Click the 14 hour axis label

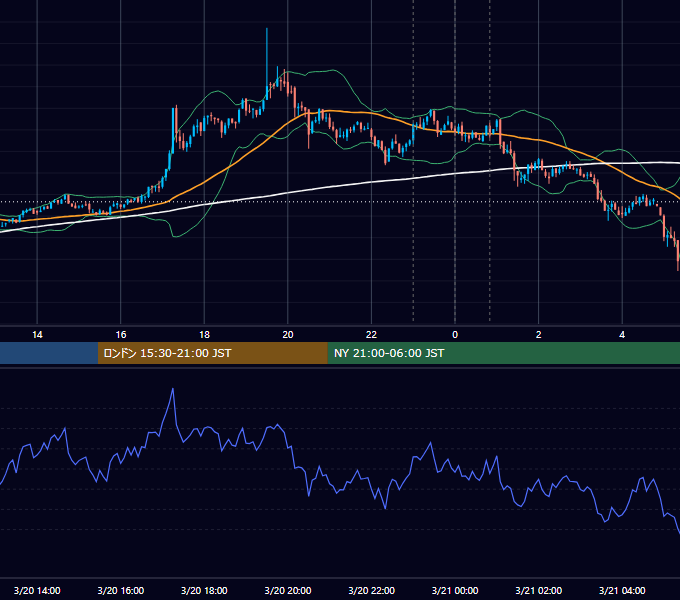37,335
